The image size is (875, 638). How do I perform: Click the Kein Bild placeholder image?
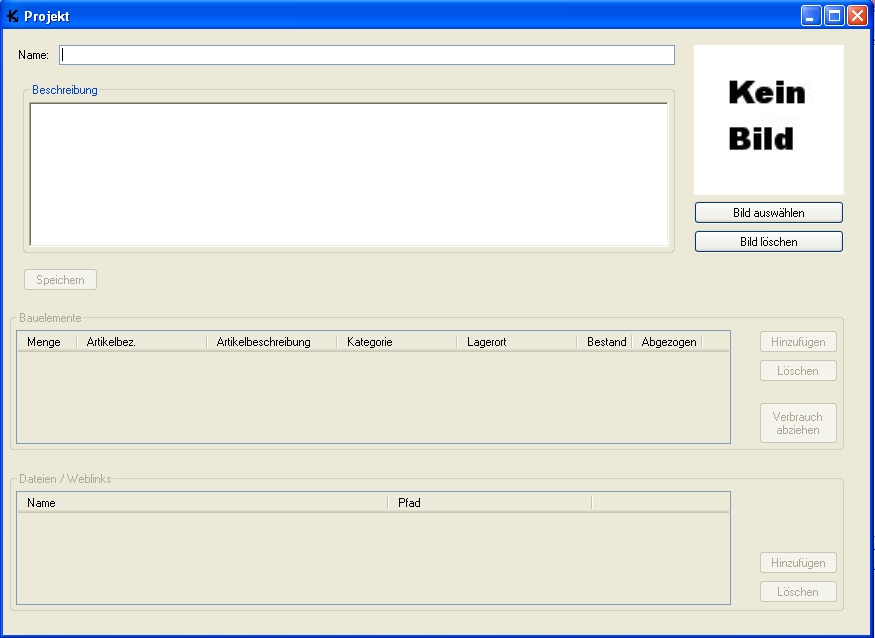pos(768,119)
